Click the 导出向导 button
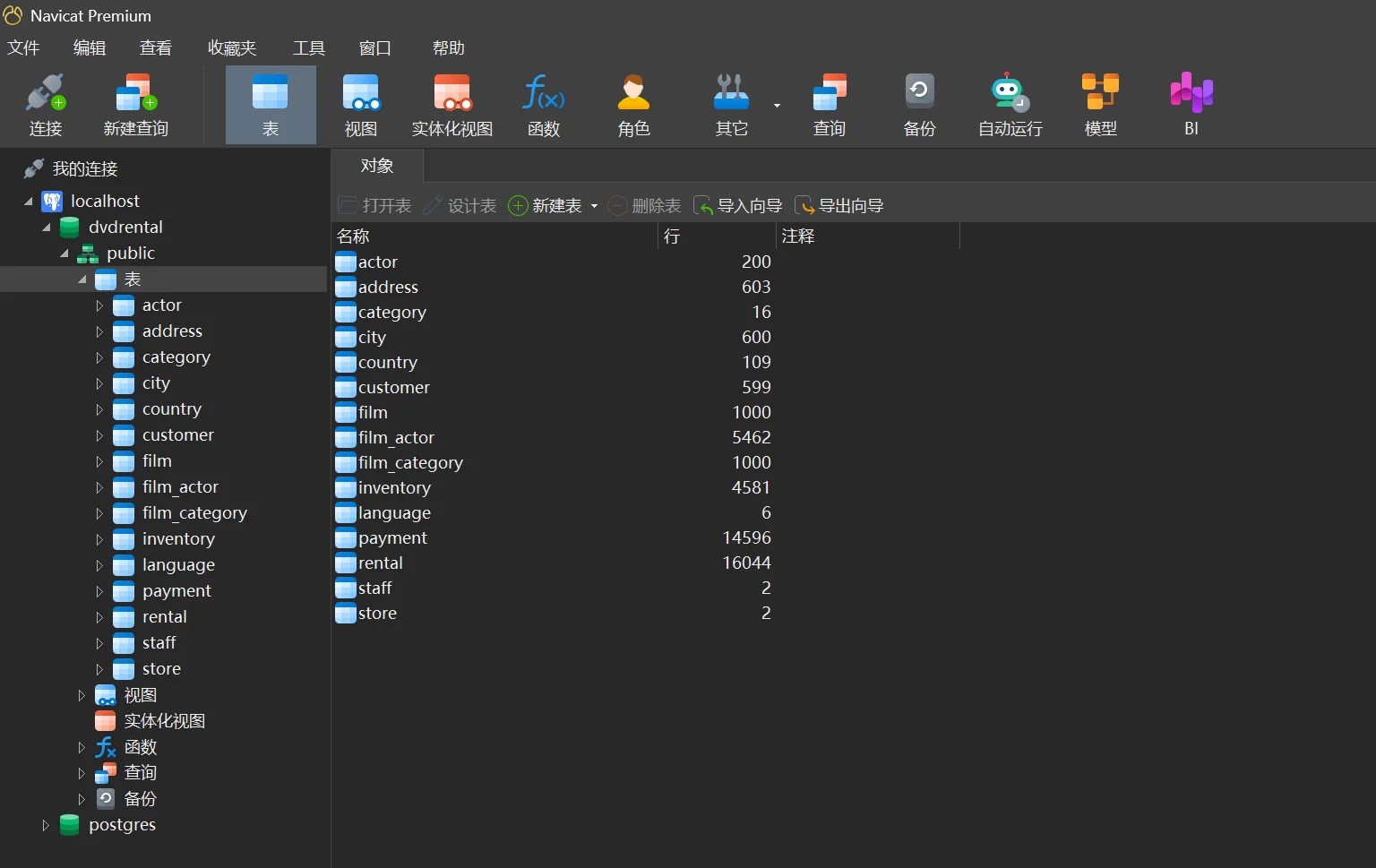 pyautogui.click(x=839, y=206)
